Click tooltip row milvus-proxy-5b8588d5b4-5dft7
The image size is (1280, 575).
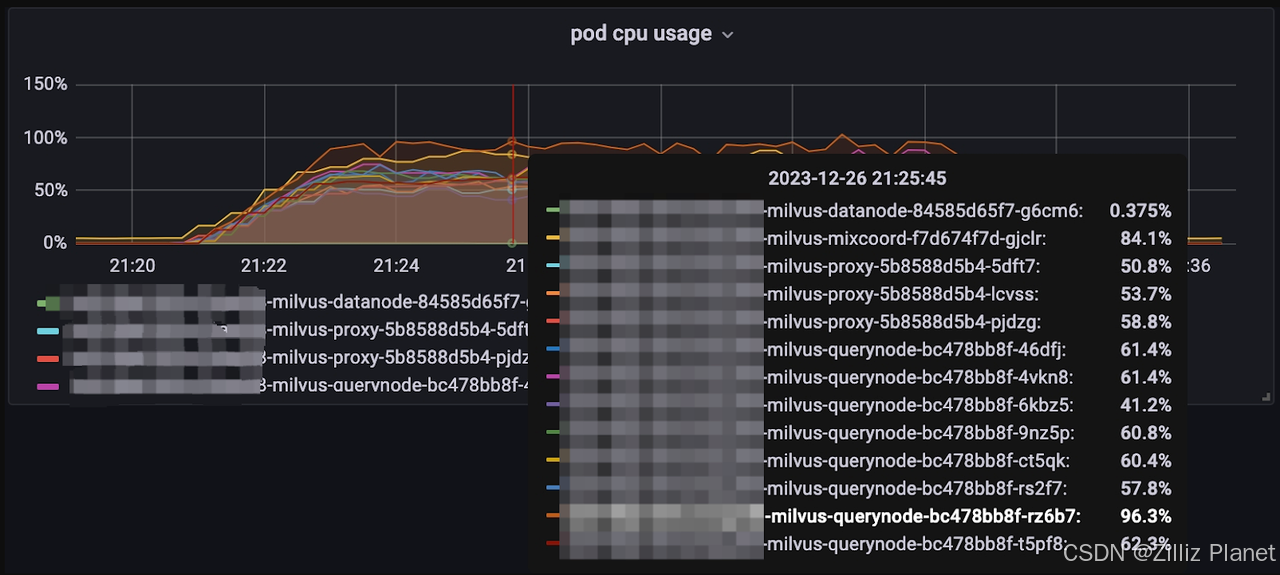859,267
